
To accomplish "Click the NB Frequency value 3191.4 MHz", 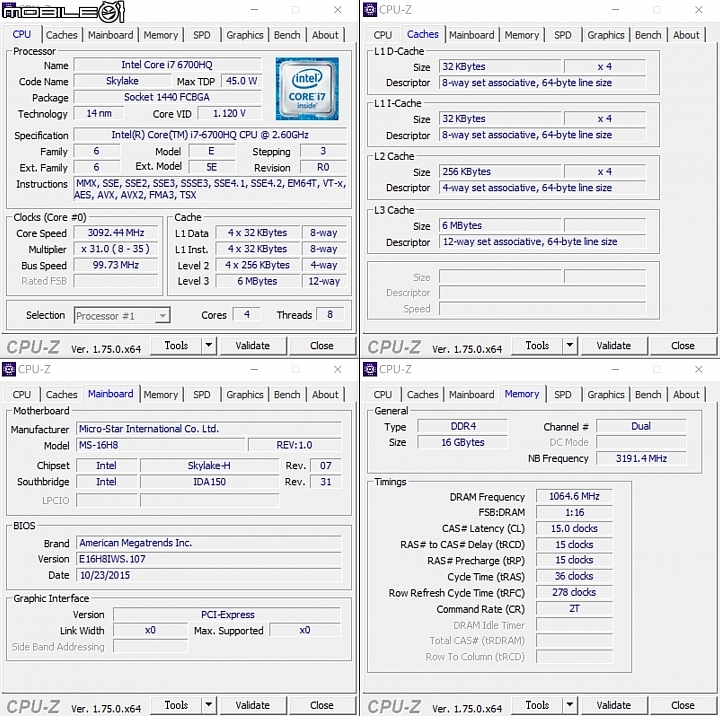I will tap(641, 458).
